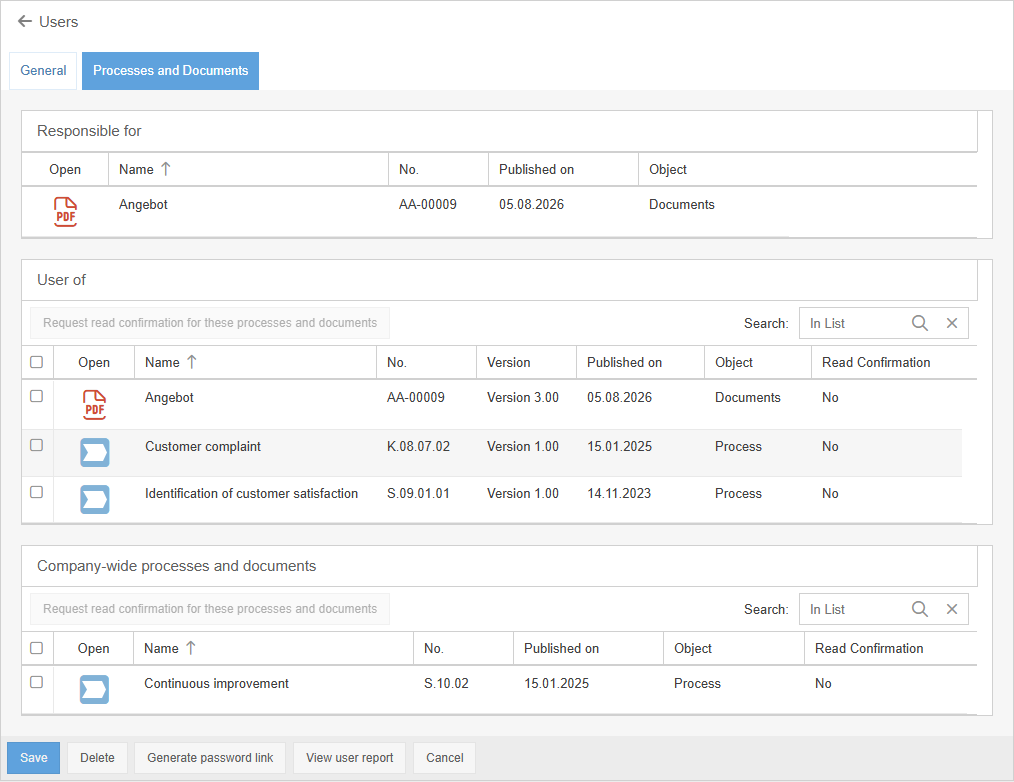This screenshot has height=782, width=1014.
Task: Check the Customer complaint row checkbox
Action: click(x=37, y=445)
